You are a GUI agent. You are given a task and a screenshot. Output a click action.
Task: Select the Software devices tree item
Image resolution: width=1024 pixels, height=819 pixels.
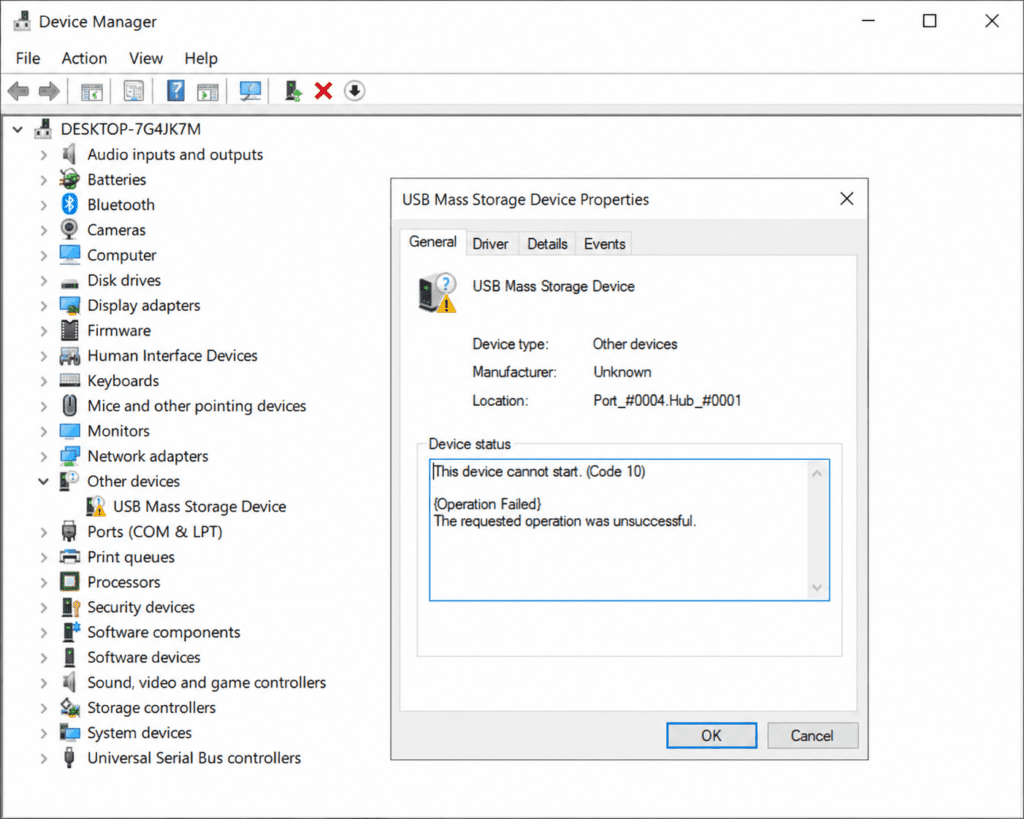144,657
